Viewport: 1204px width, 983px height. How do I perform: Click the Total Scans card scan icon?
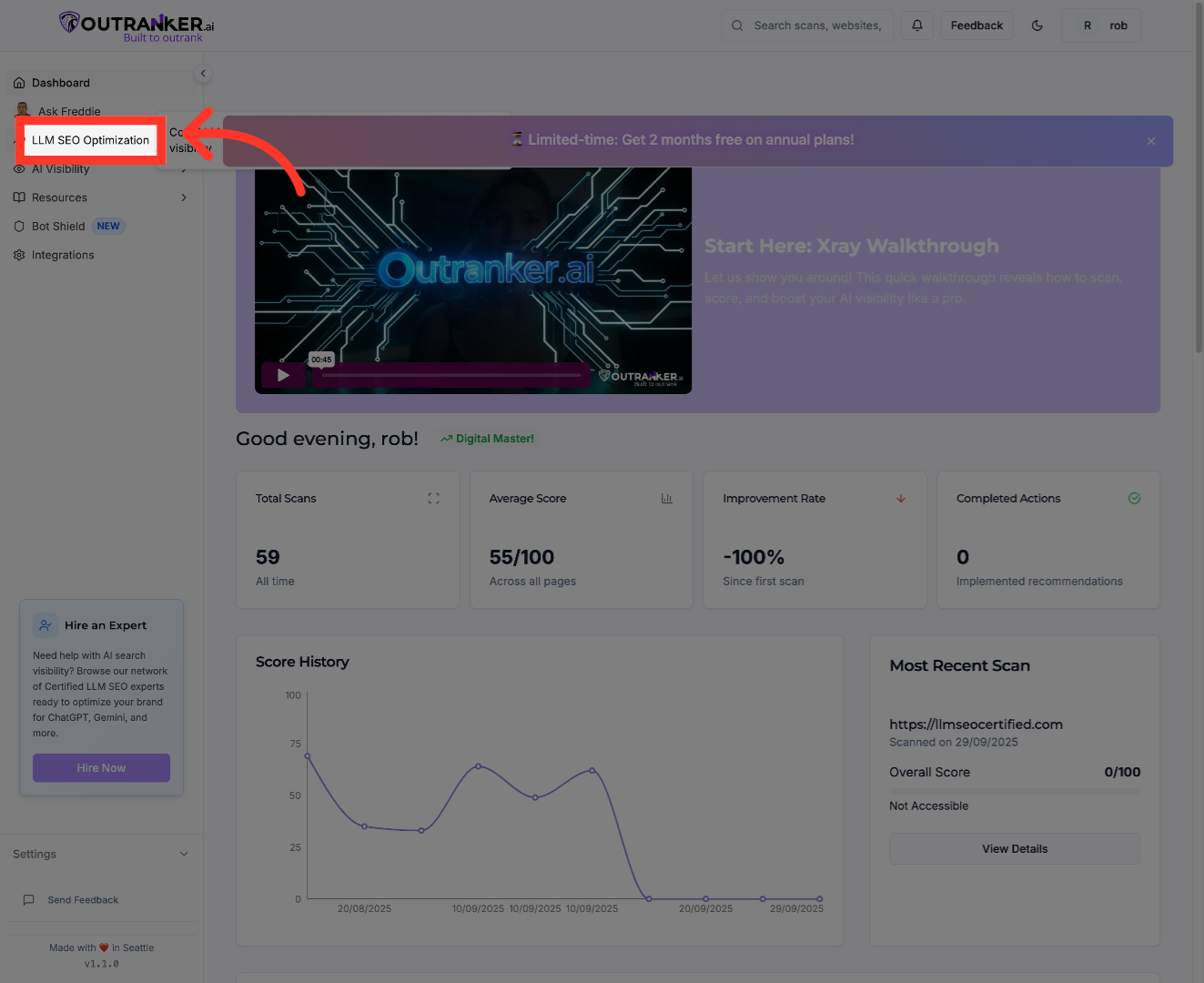coord(433,499)
